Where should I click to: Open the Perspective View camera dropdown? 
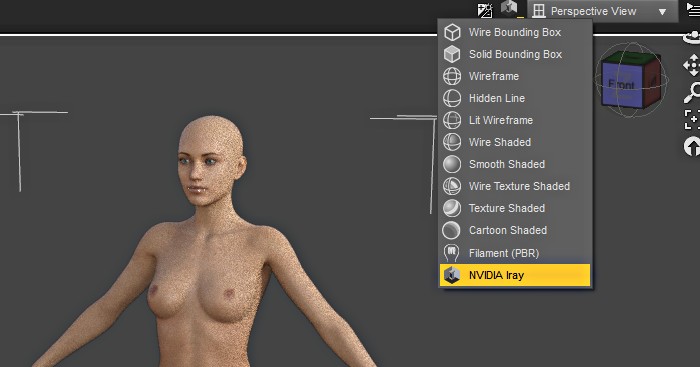[603, 11]
